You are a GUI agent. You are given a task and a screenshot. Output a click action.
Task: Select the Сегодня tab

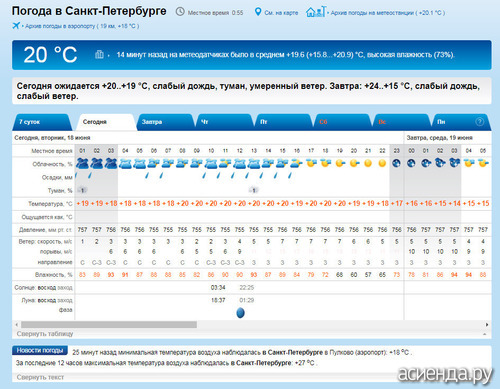point(106,122)
